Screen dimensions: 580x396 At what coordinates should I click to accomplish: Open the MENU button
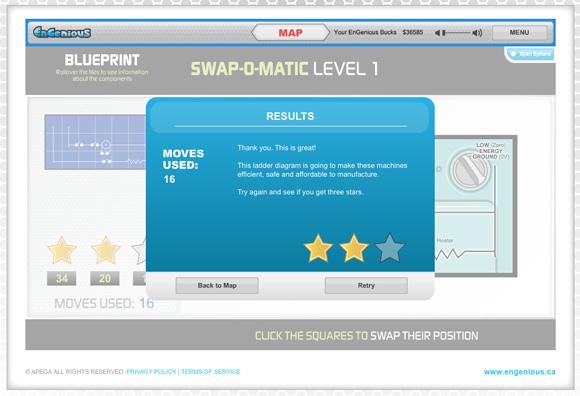(519, 33)
